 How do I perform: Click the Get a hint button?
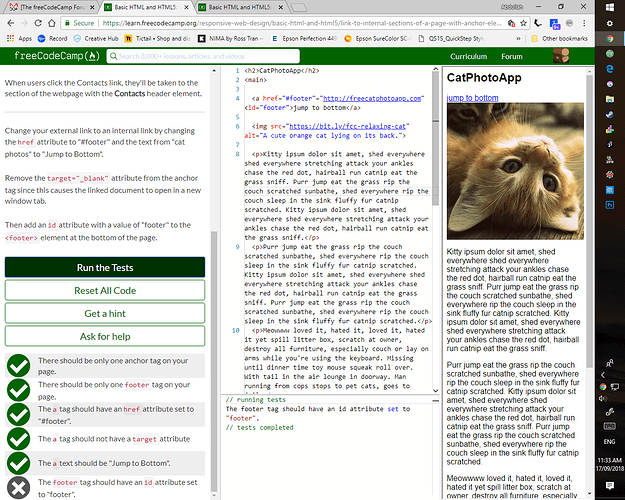point(105,313)
